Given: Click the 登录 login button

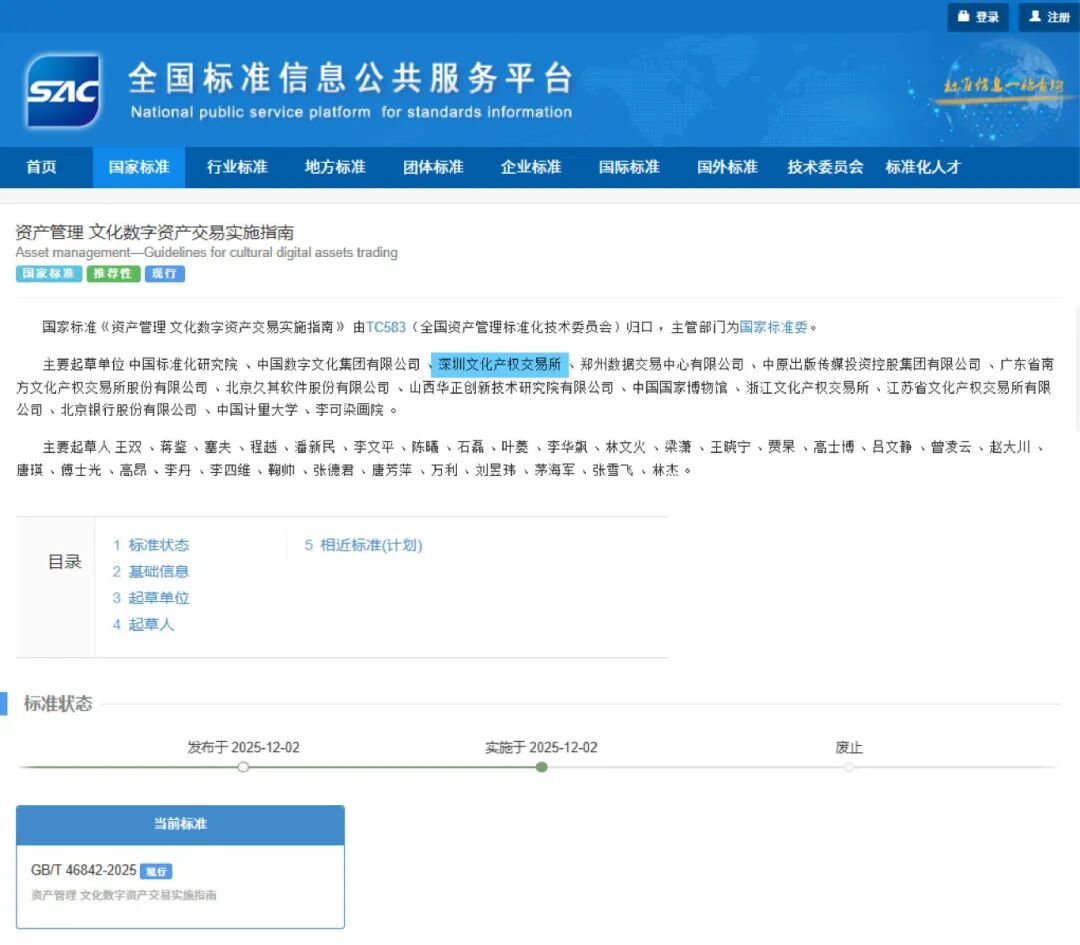Looking at the screenshot, I should 977,17.
